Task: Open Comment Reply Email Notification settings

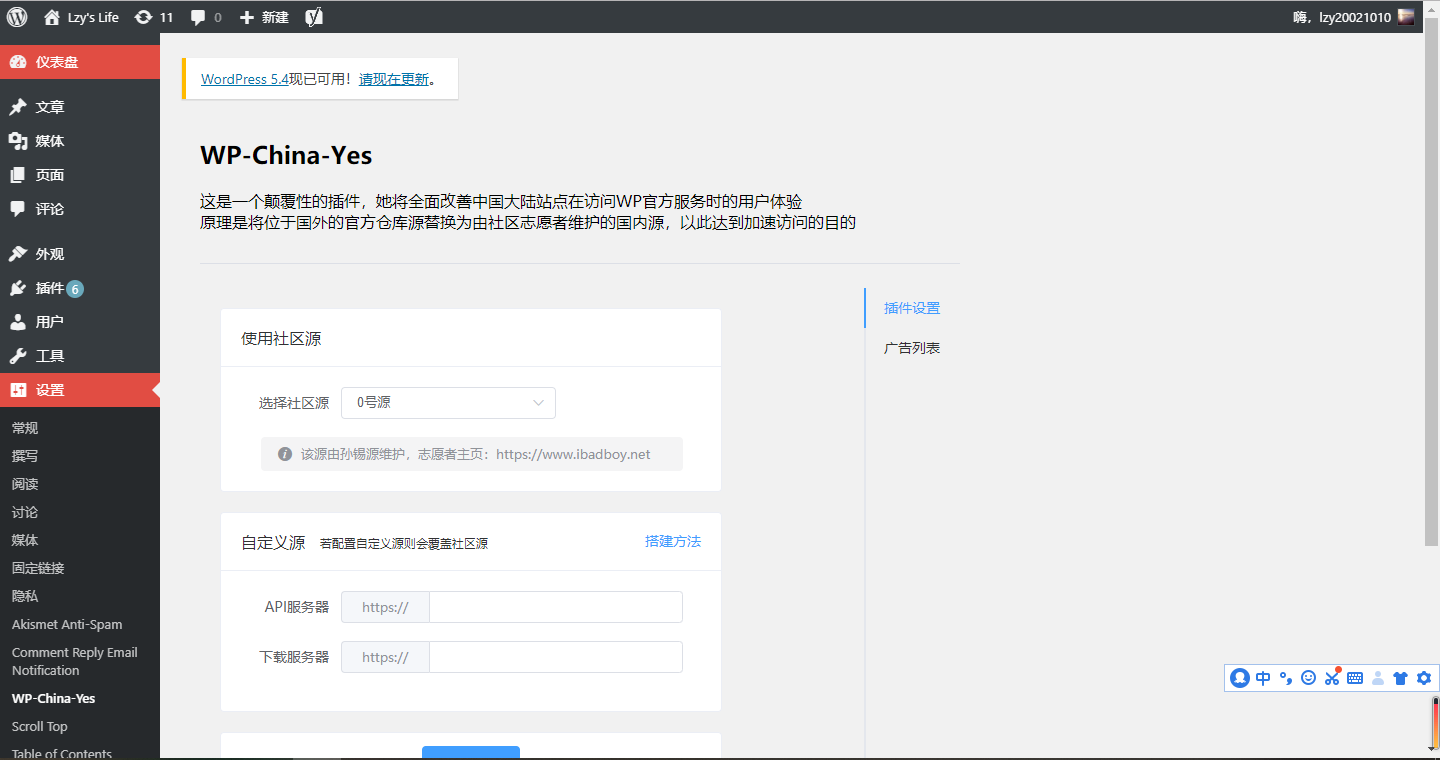Action: 75,661
